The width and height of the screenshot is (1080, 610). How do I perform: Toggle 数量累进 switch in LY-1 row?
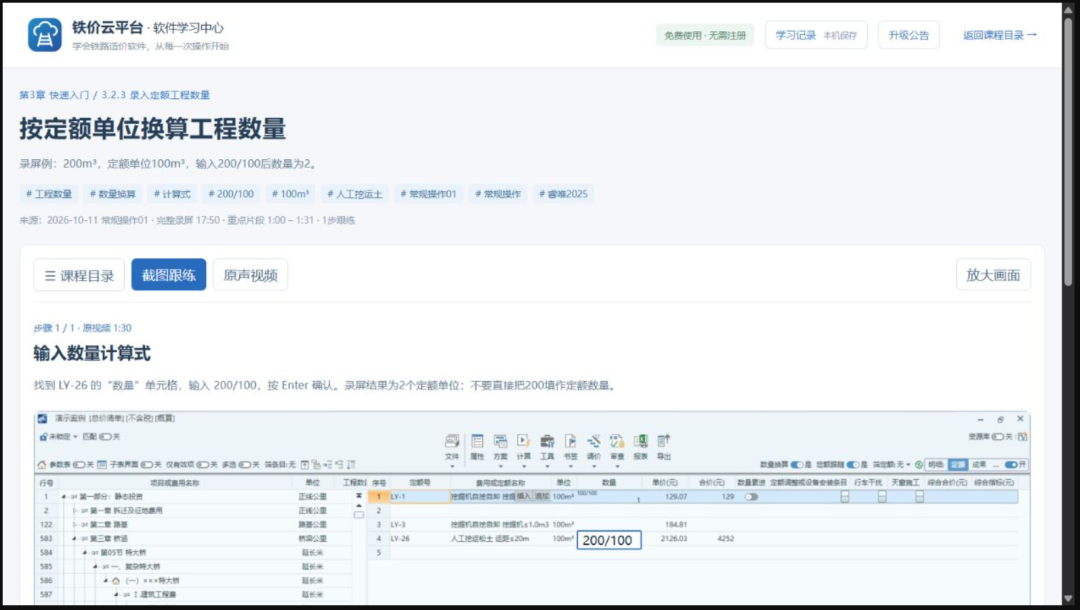pyautogui.click(x=751, y=496)
